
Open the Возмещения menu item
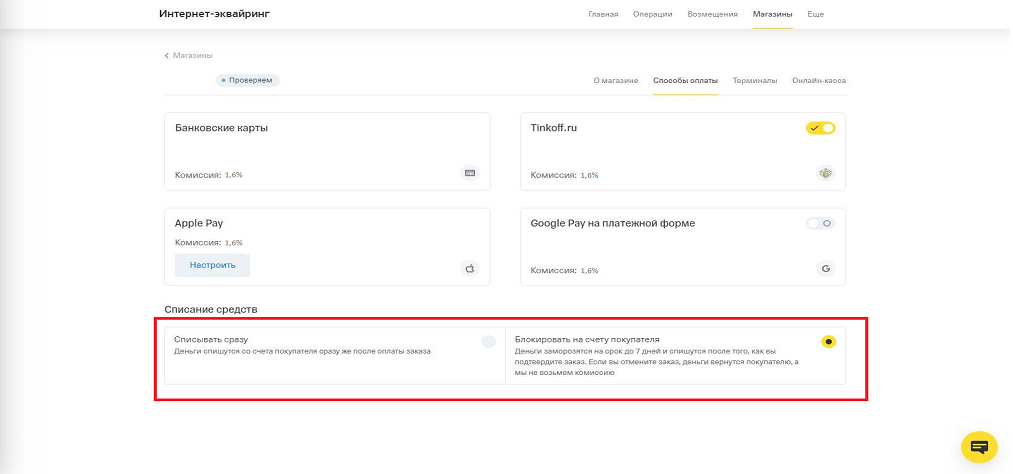[713, 14]
